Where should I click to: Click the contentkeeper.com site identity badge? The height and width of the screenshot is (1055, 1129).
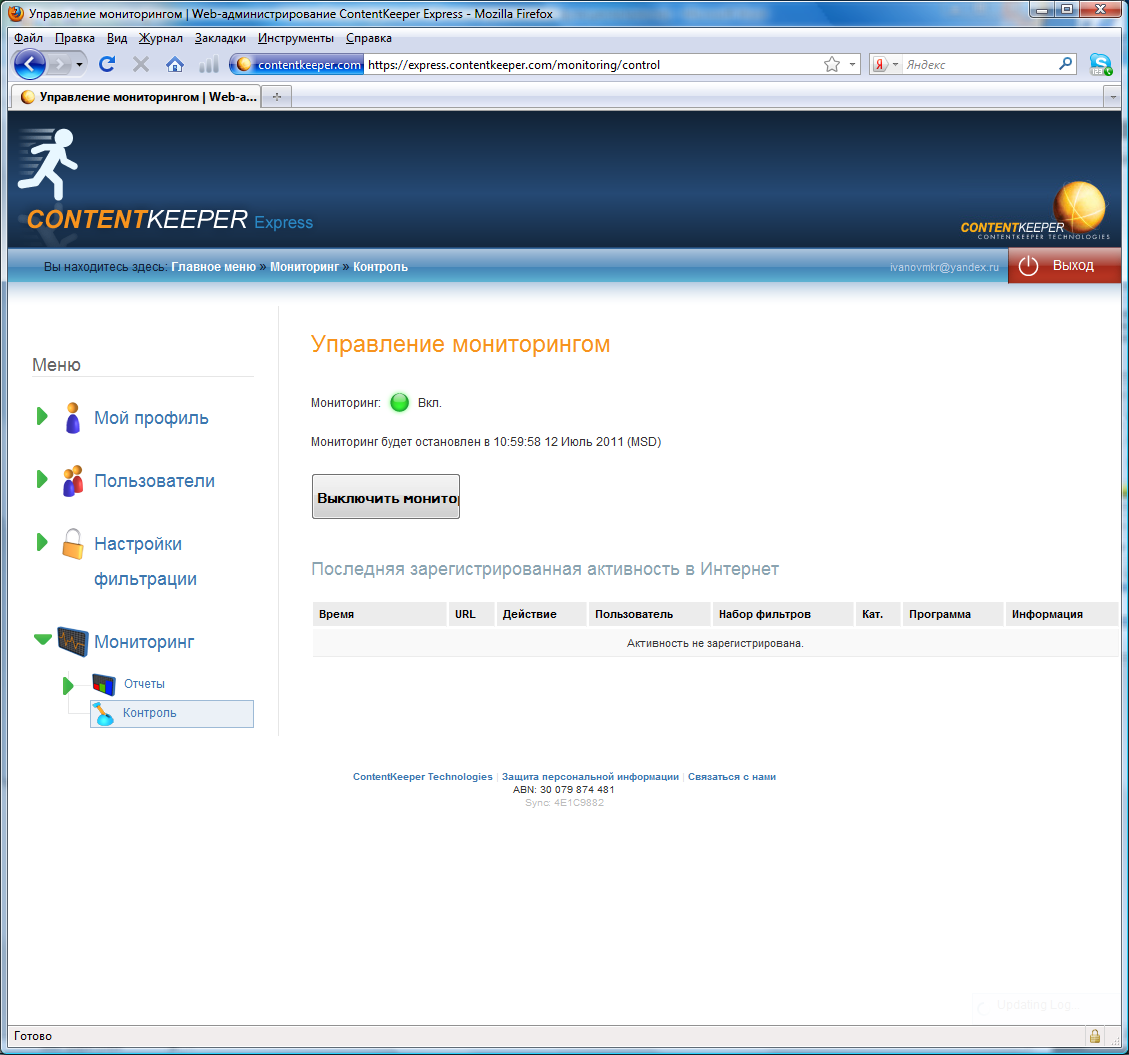click(x=297, y=64)
